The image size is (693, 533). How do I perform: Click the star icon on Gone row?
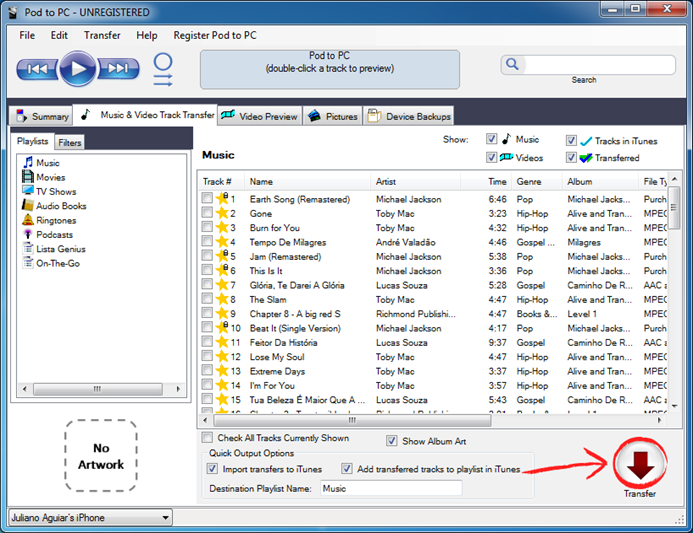222,213
